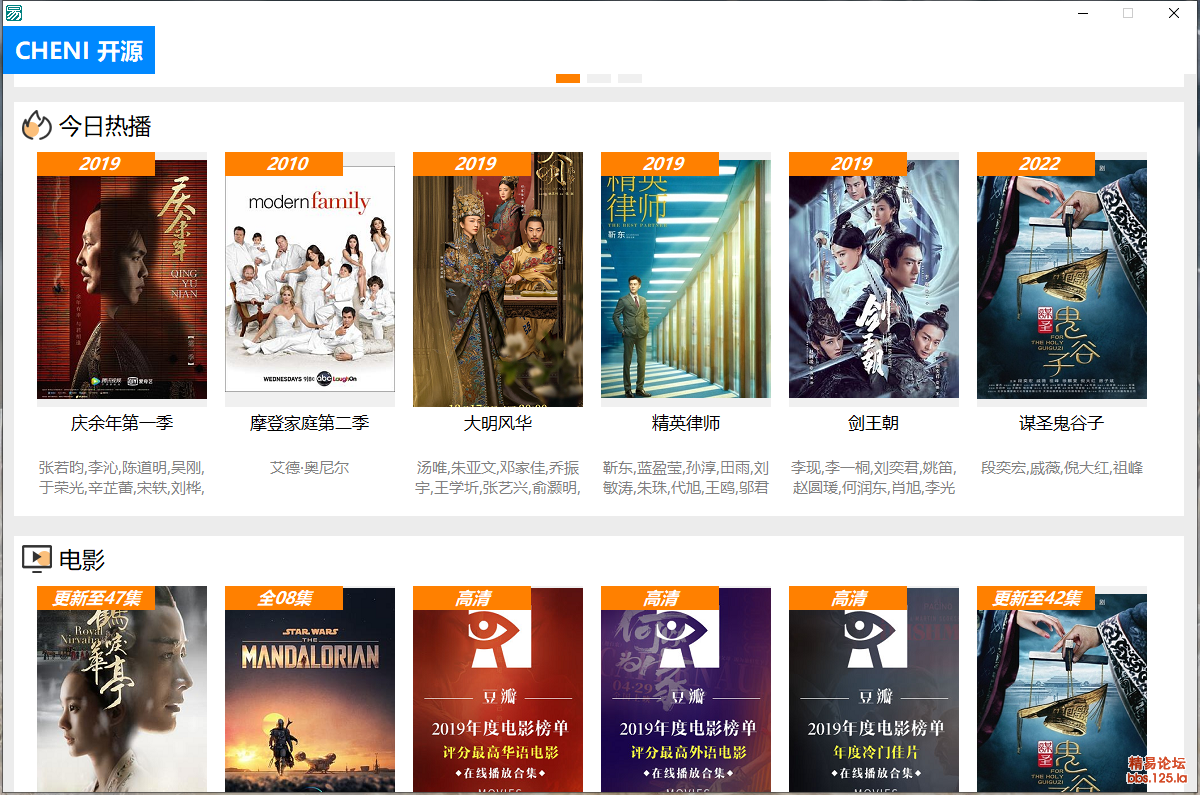Click the title text 精英律师
The width and height of the screenshot is (1200, 795).
pos(686,423)
